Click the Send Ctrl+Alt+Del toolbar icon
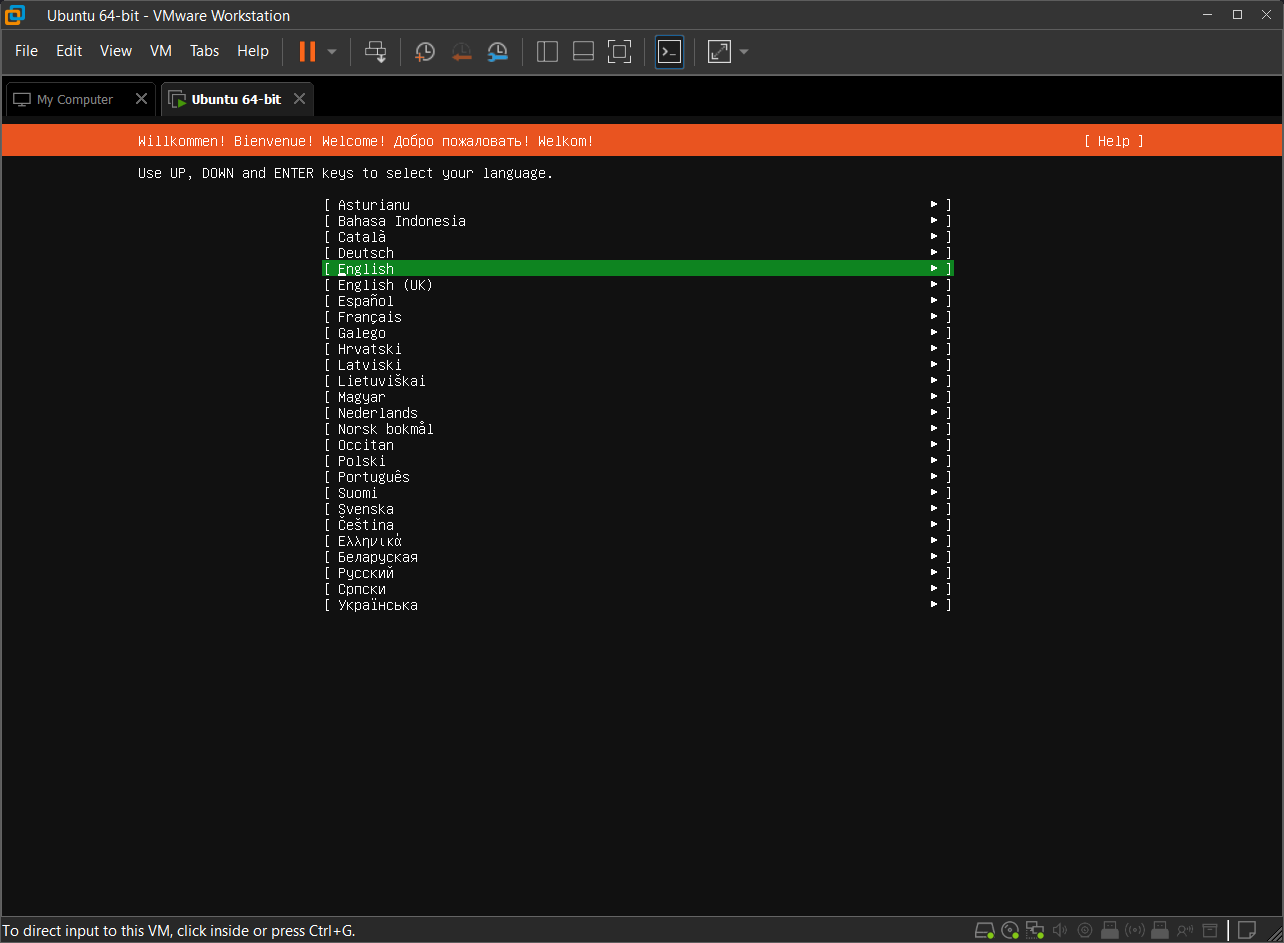The height and width of the screenshot is (943, 1284). [x=376, y=51]
